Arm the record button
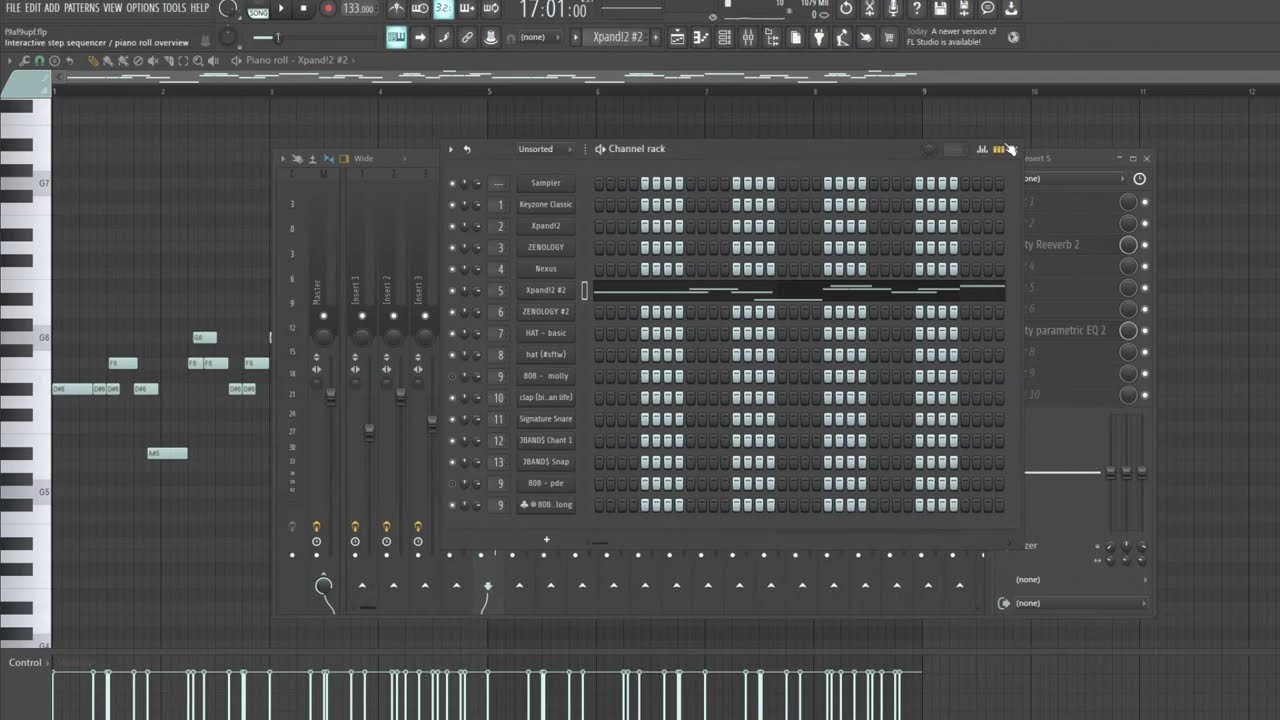This screenshot has height=720, width=1280. [x=328, y=9]
